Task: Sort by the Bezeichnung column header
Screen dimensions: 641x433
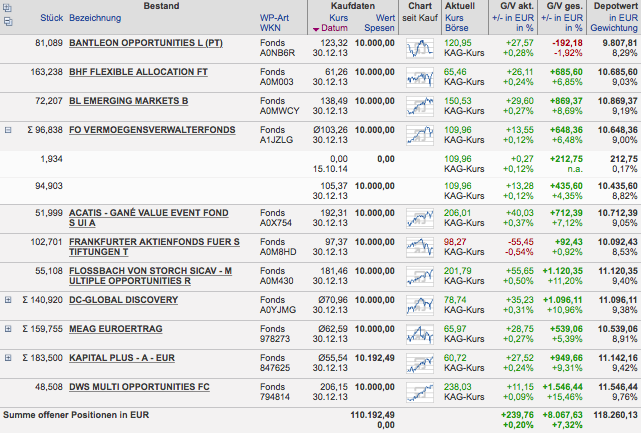Action: pos(95,18)
